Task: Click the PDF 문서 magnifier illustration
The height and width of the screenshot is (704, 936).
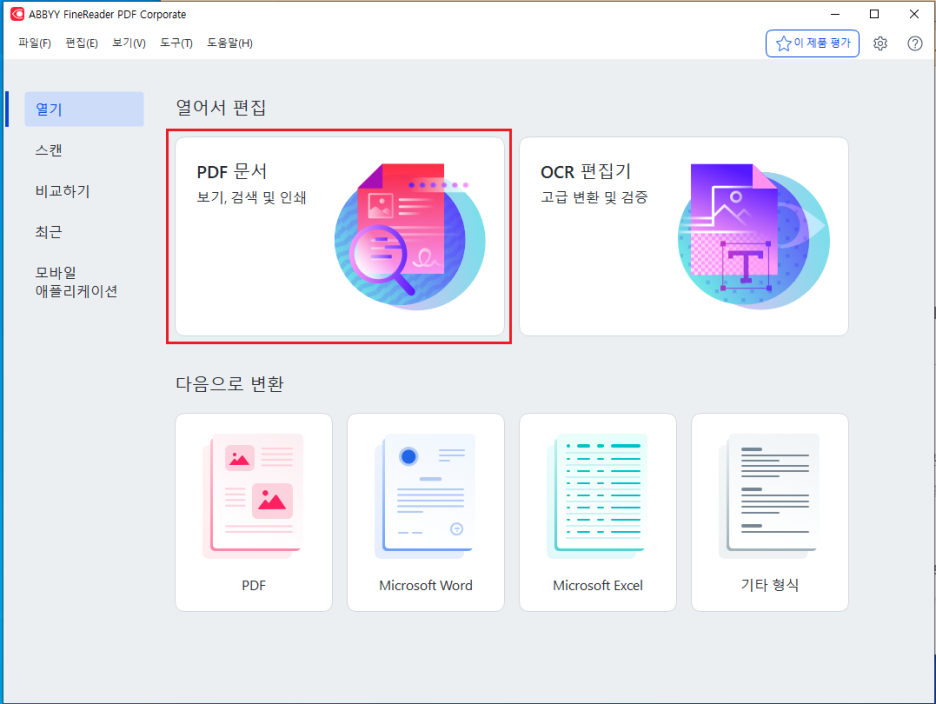Action: pyautogui.click(x=410, y=236)
